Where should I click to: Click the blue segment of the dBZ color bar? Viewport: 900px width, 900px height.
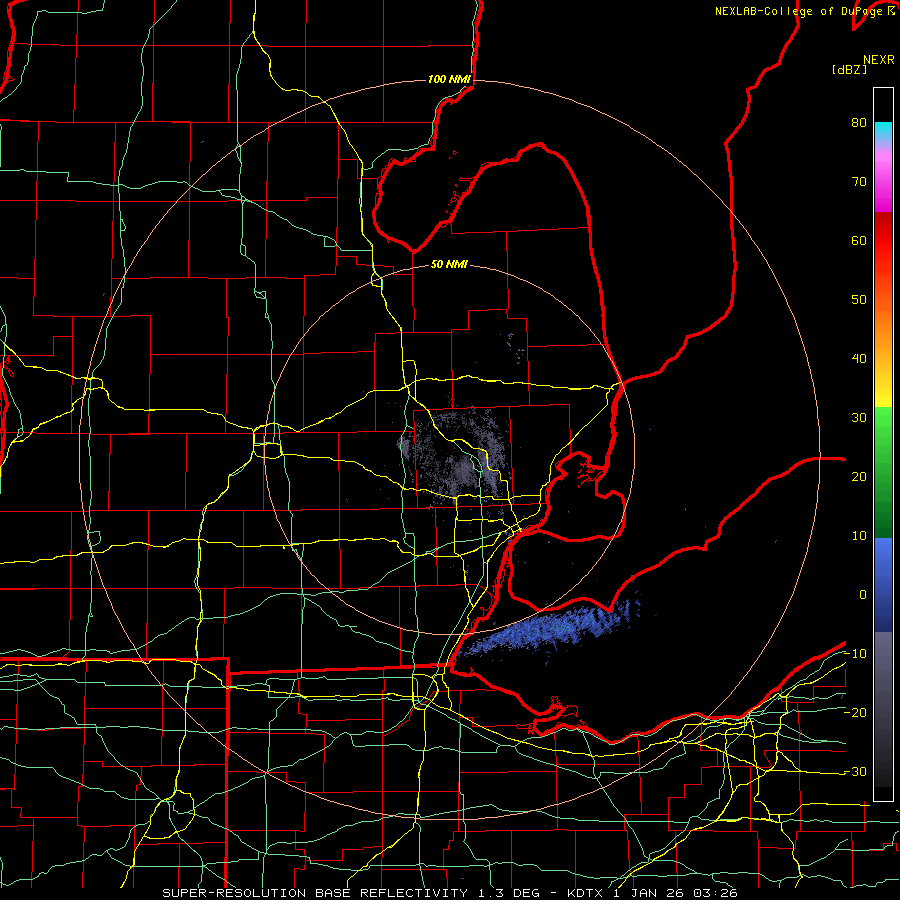pyautogui.click(x=883, y=584)
